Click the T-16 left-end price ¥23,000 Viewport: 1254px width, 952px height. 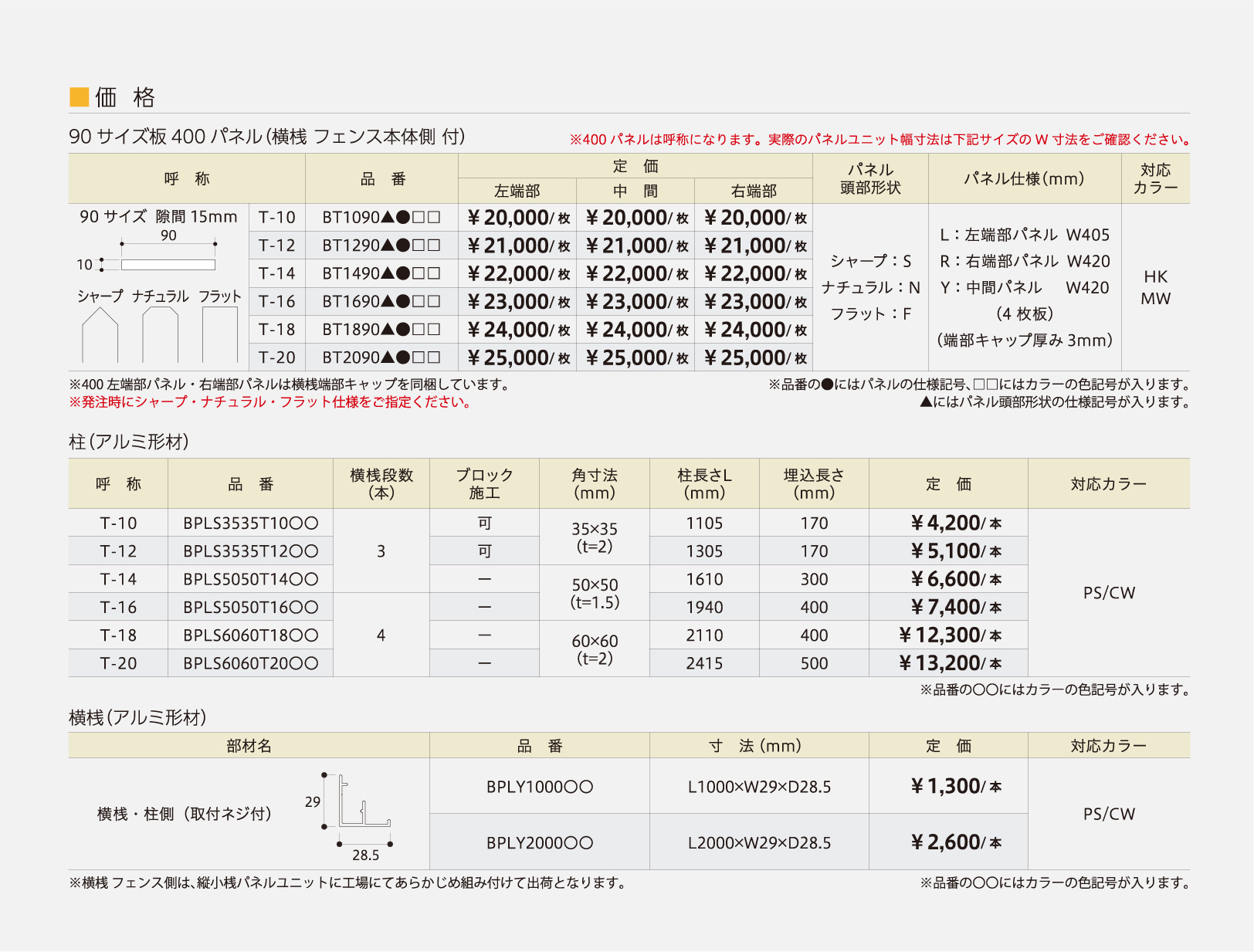click(519, 301)
